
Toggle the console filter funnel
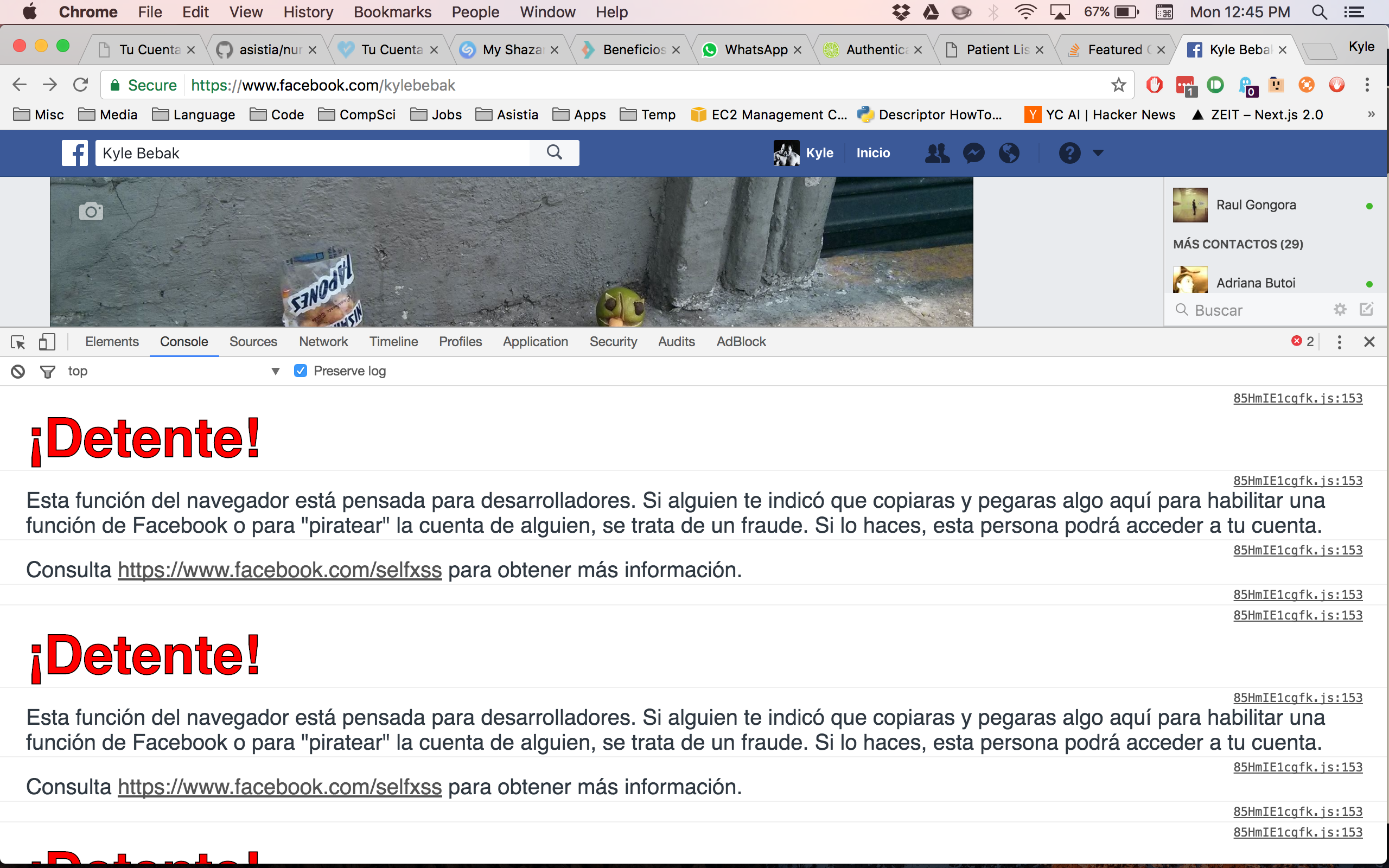48,372
